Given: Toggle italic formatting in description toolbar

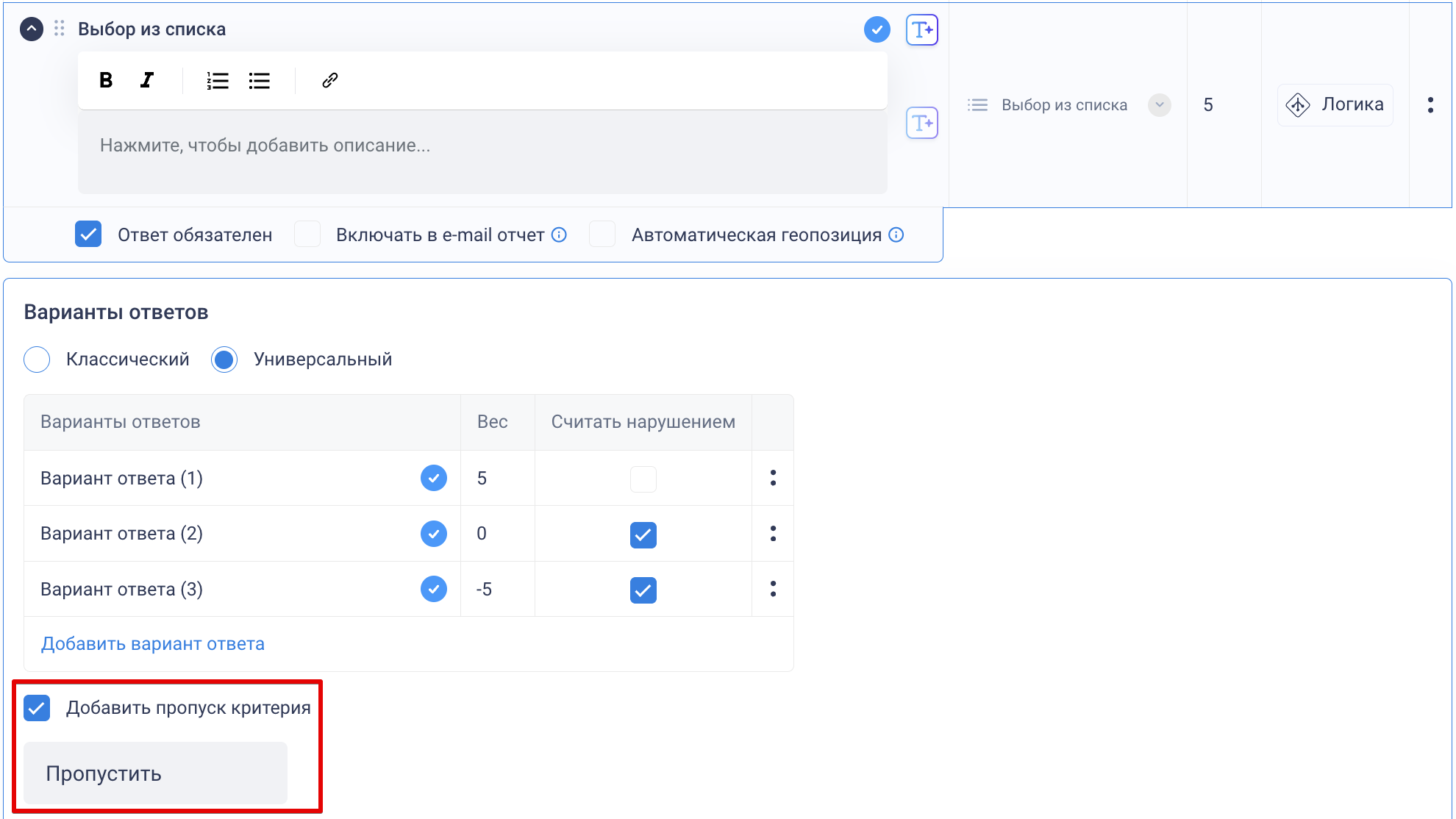Looking at the screenshot, I should pyautogui.click(x=147, y=80).
